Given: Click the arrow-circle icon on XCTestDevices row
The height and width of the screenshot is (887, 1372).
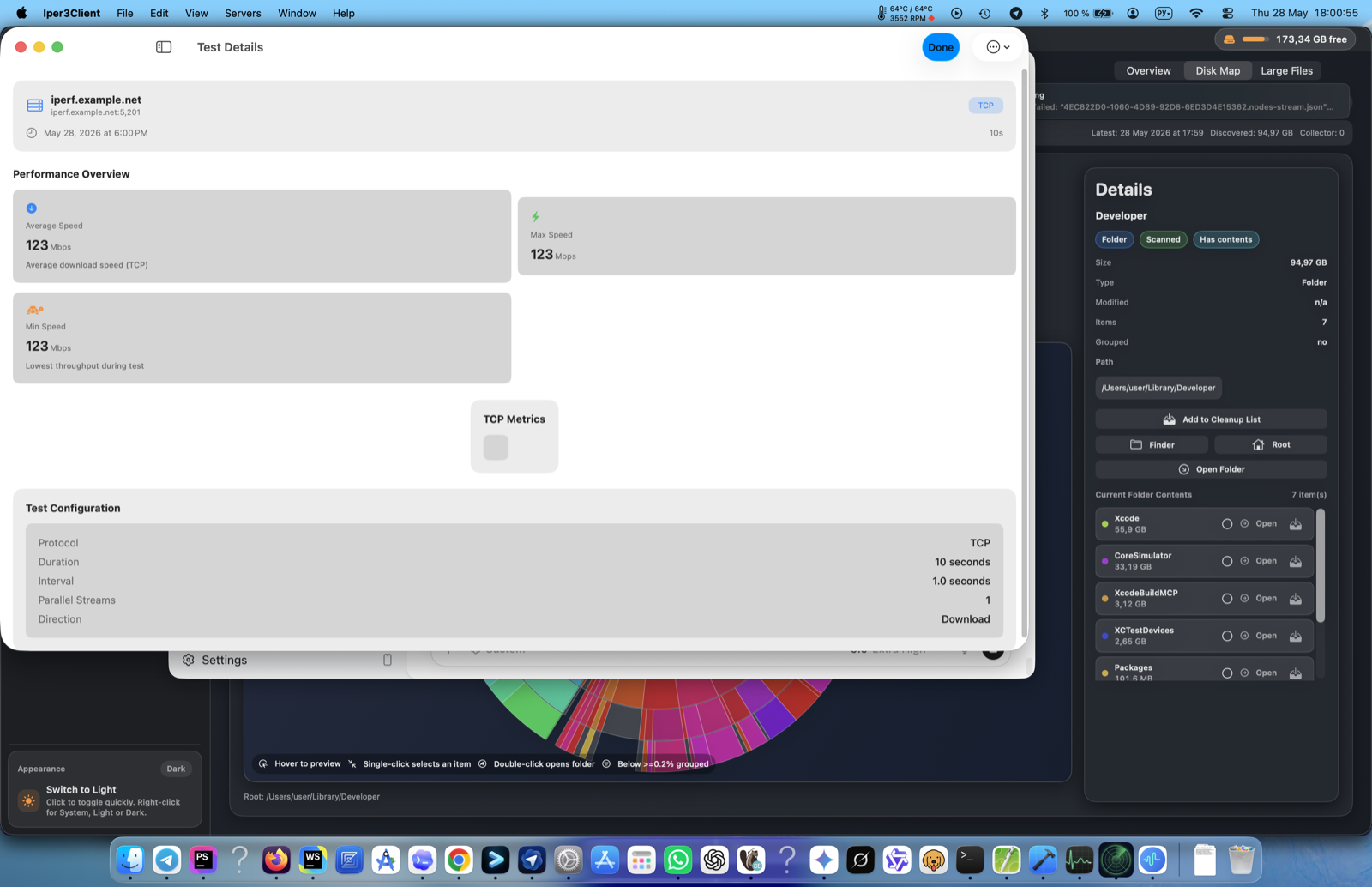Looking at the screenshot, I should [1244, 636].
